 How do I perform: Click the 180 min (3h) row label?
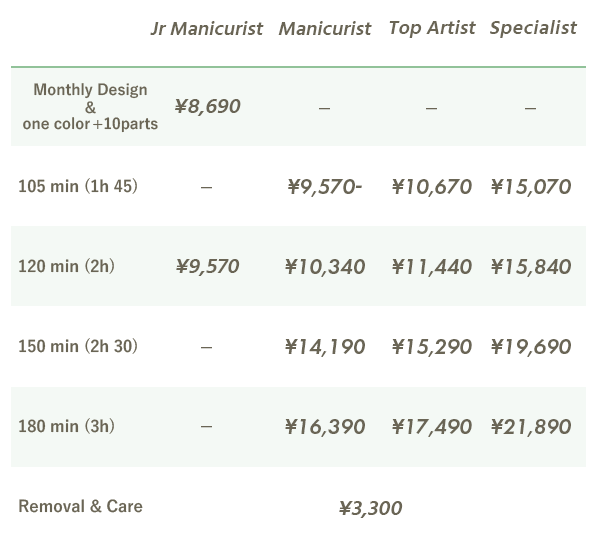click(66, 426)
